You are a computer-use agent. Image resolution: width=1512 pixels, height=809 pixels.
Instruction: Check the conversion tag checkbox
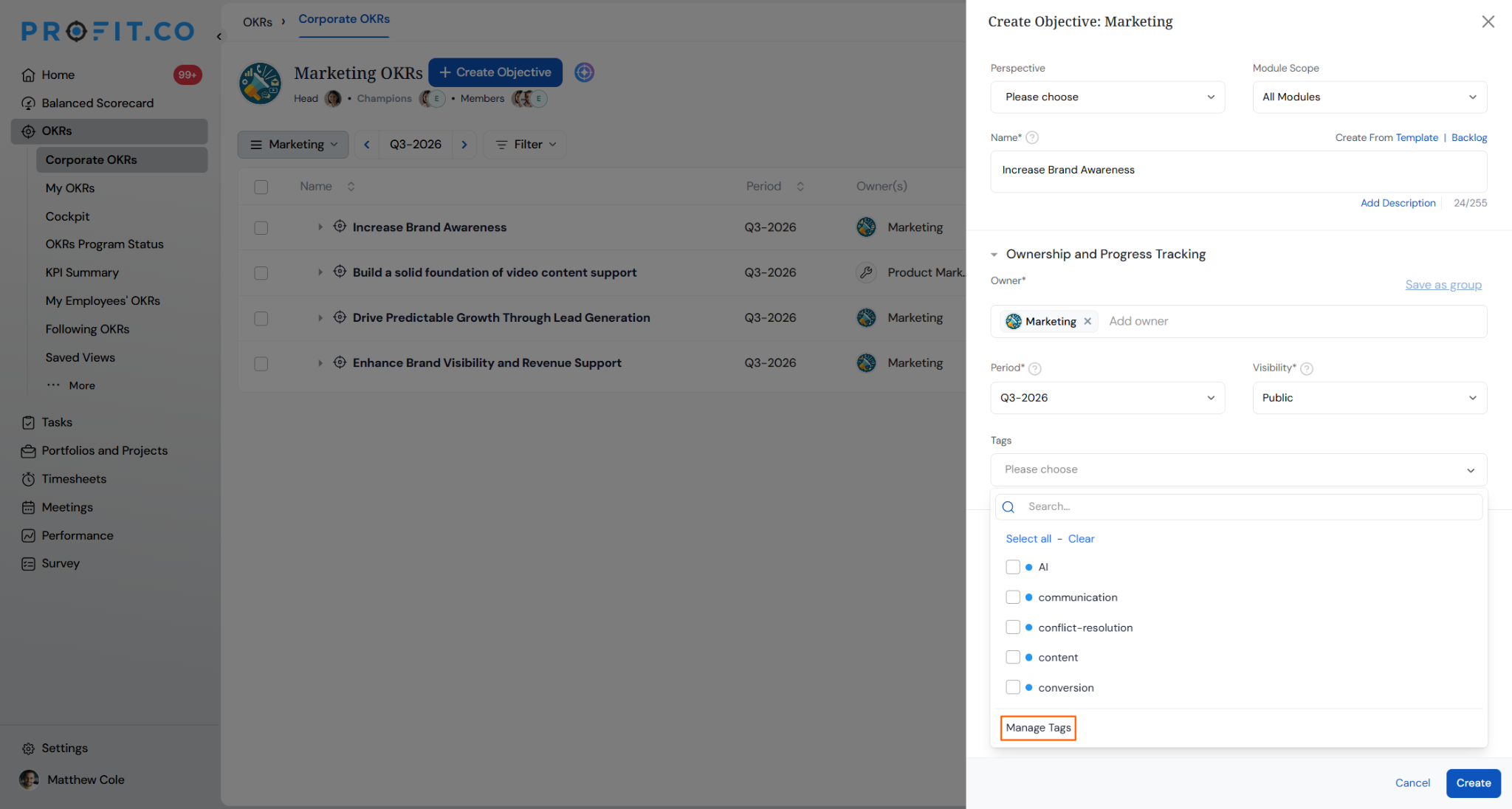(x=1013, y=687)
